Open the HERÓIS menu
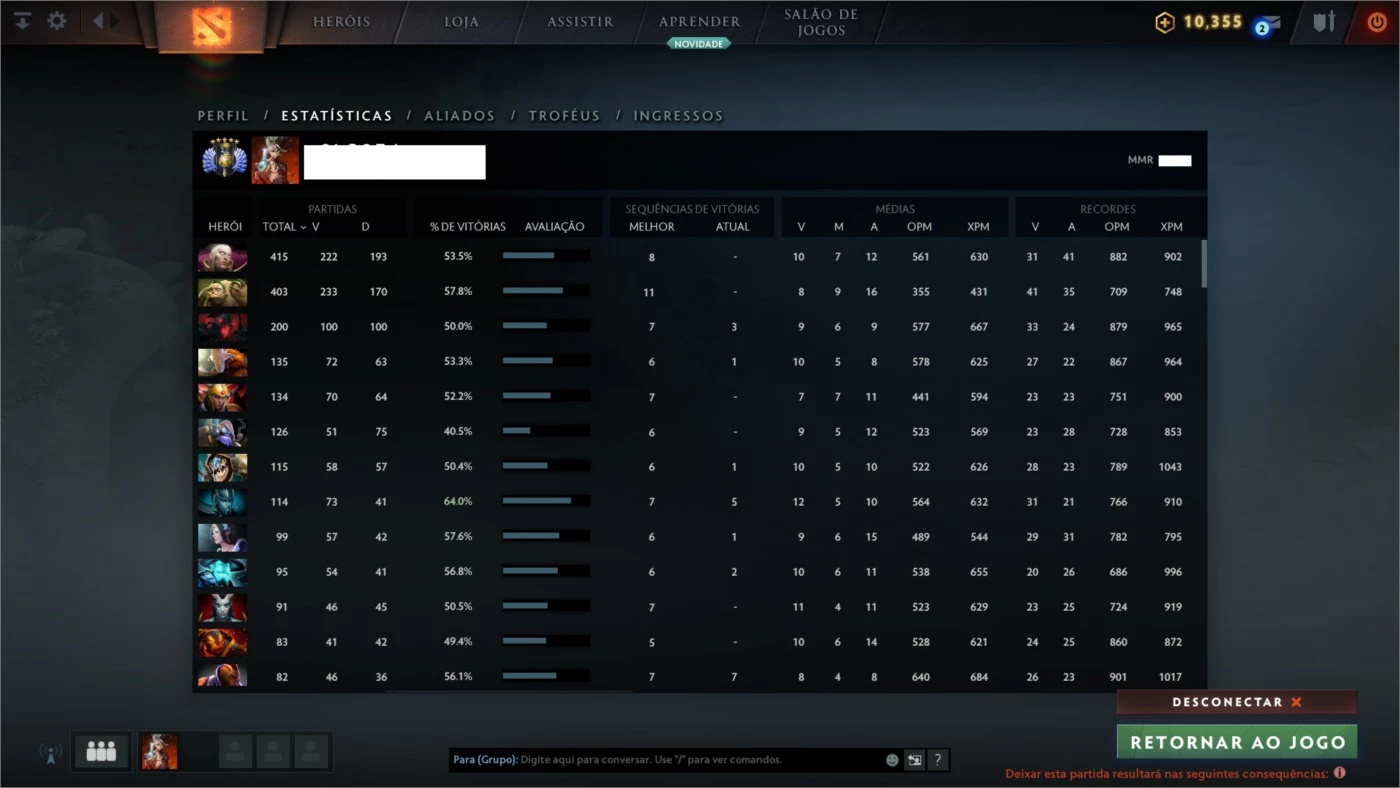 pyautogui.click(x=341, y=21)
